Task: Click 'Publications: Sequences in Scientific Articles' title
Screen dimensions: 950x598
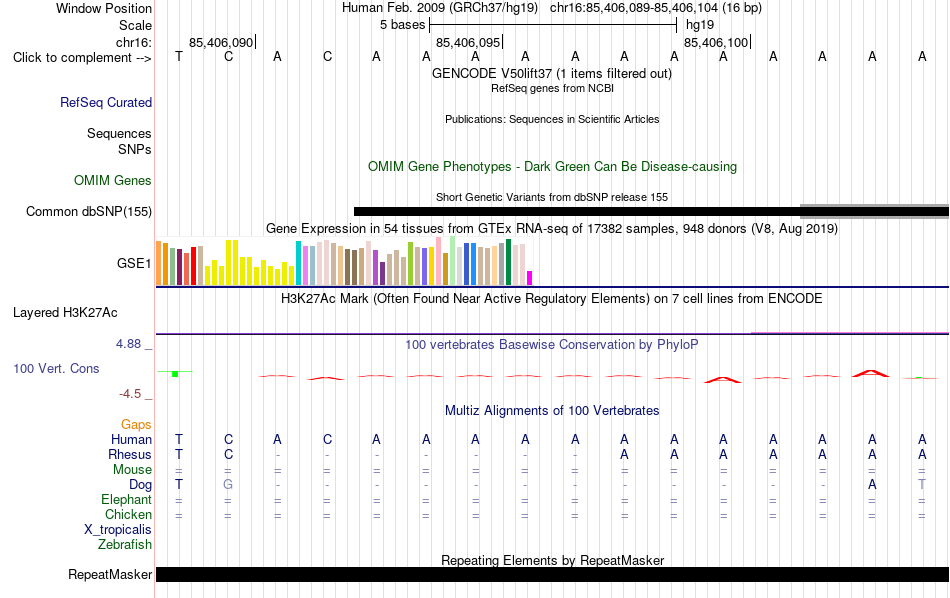Action: click(x=552, y=119)
